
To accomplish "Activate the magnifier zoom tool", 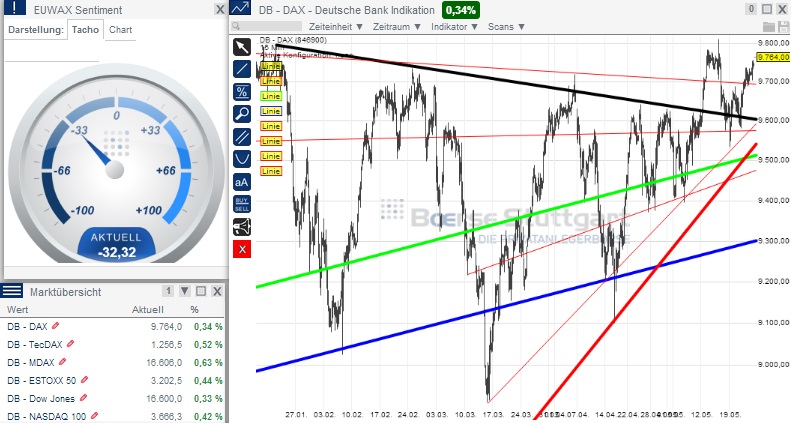I will click(x=242, y=114).
